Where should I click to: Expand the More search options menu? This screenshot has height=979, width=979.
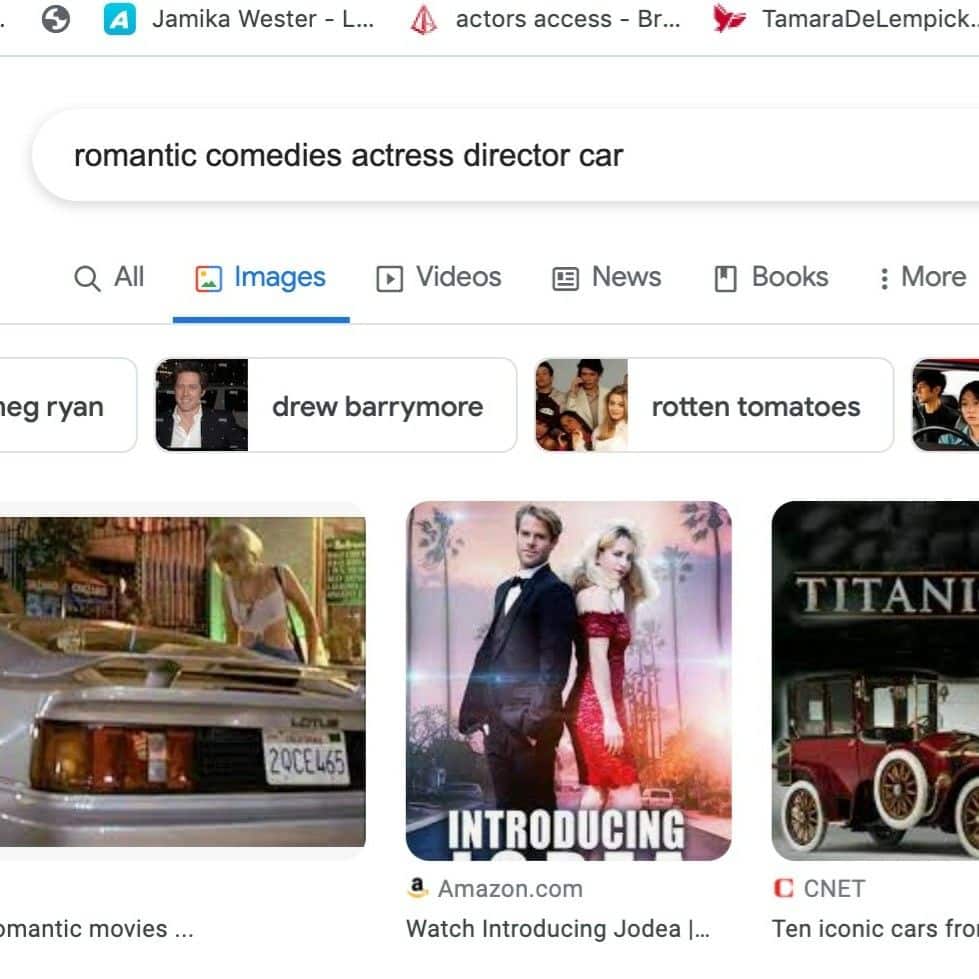[x=923, y=277]
